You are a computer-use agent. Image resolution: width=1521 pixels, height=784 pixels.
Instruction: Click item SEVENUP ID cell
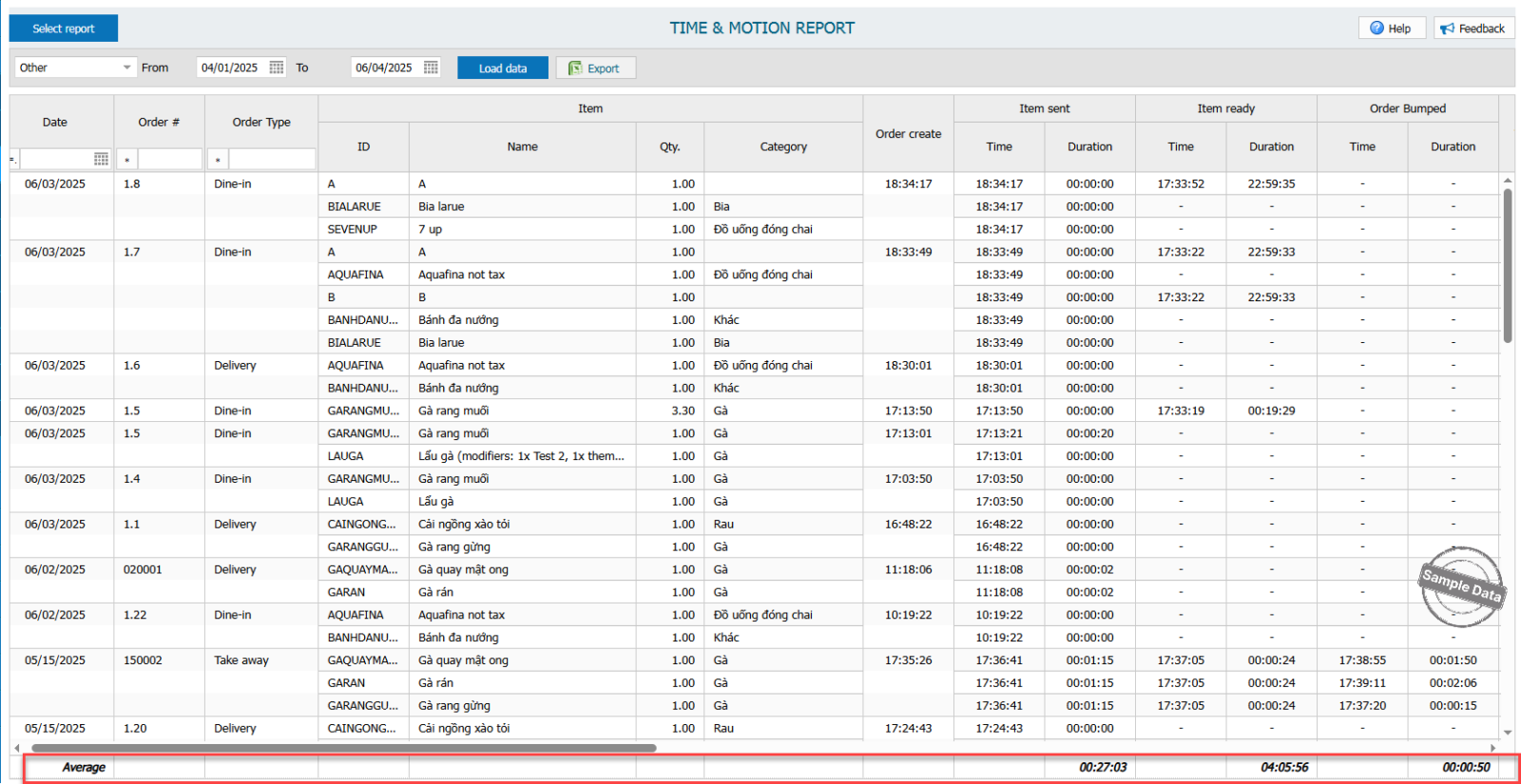363,229
